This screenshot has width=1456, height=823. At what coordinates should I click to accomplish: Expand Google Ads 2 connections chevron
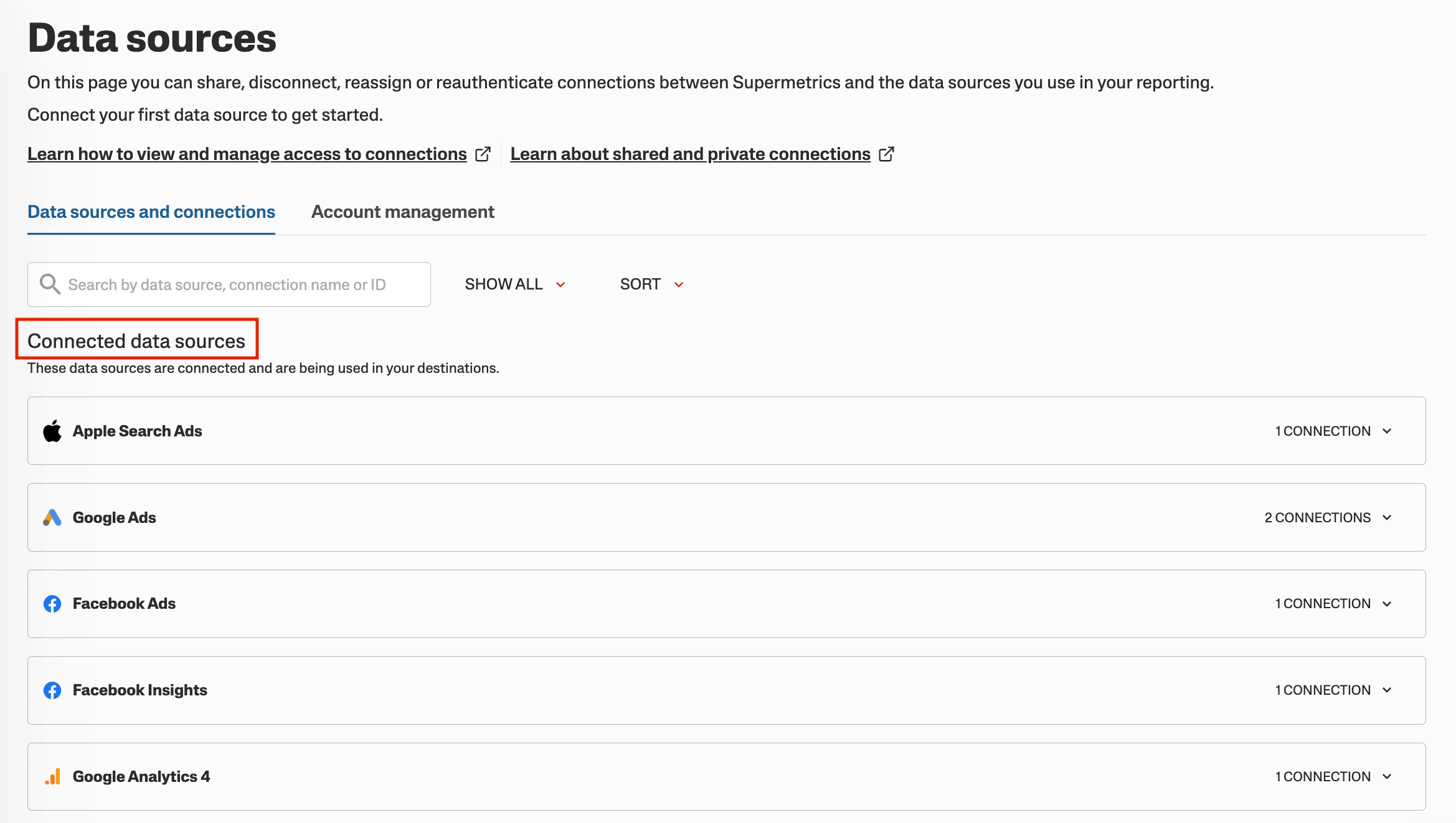tap(1387, 517)
